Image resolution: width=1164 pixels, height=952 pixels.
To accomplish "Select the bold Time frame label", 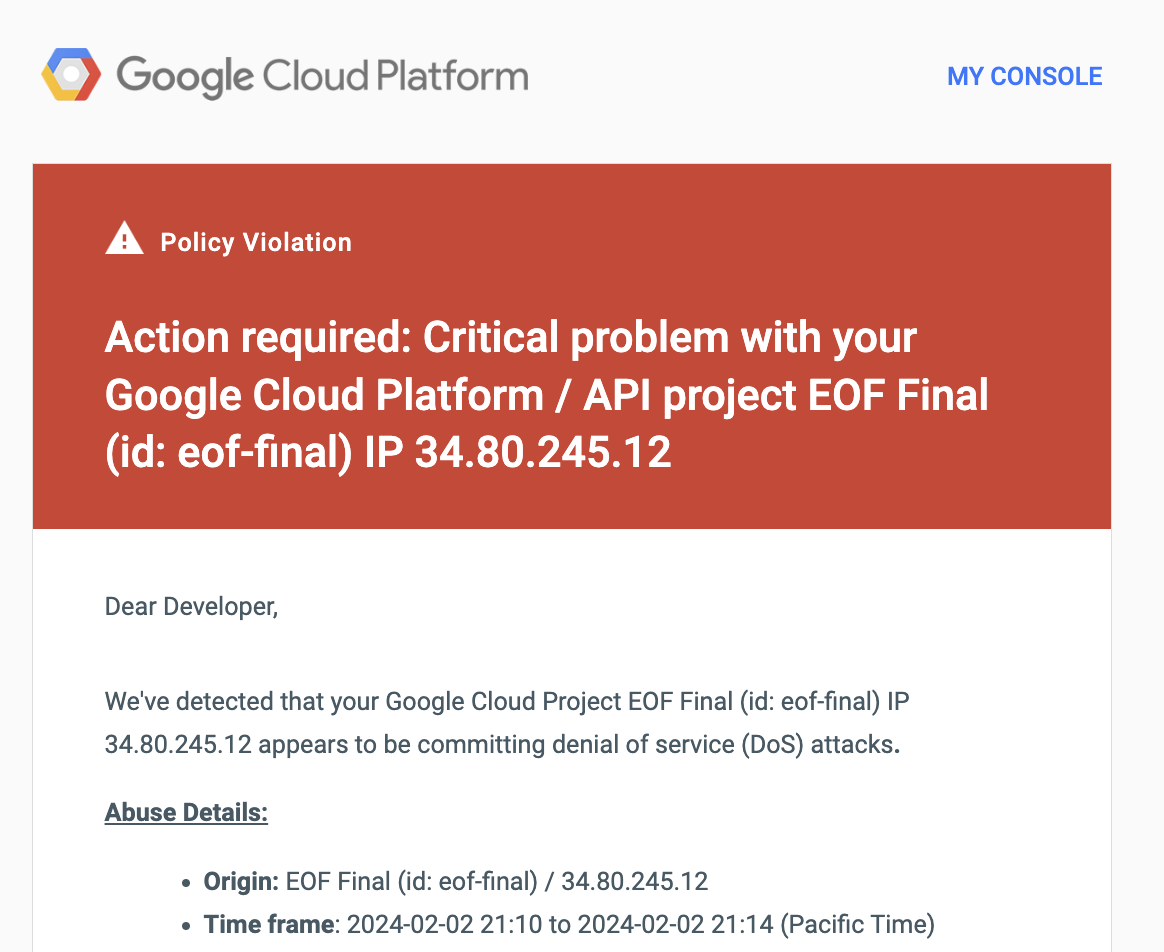I will point(269,925).
